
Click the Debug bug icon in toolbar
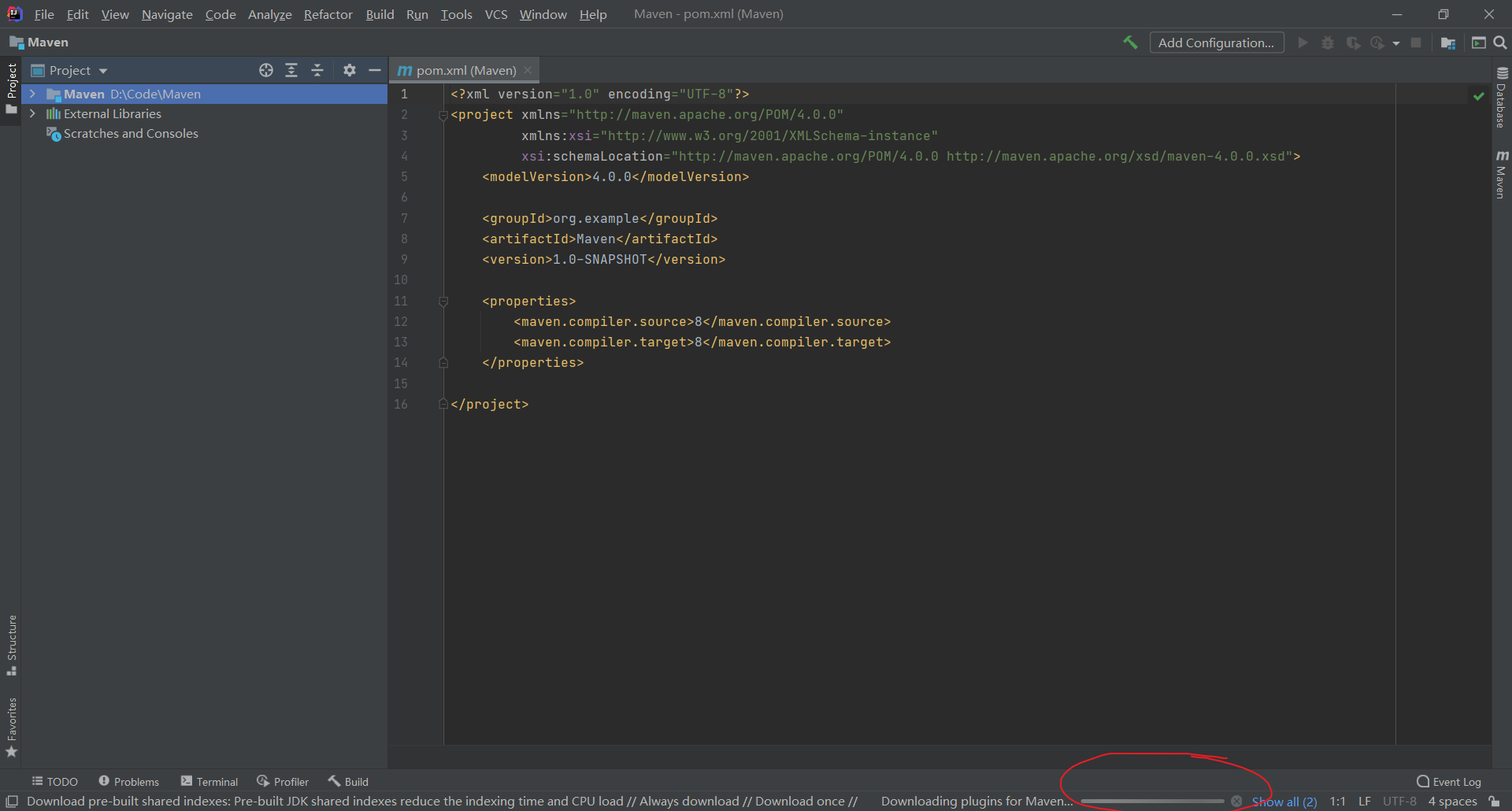1328,43
